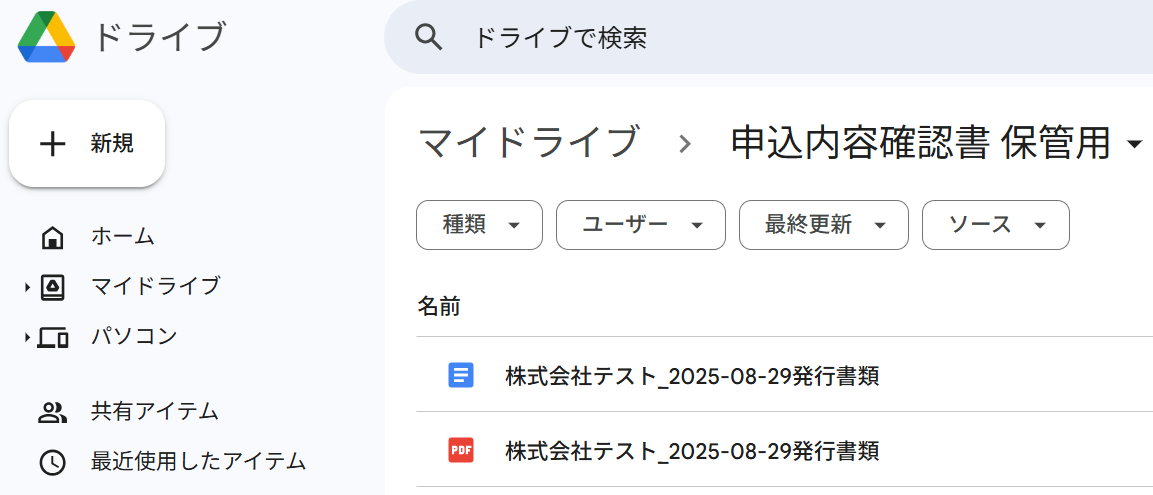Viewport: 1153px width, 495px height.
Task: Open the 申込内容確認書 保管用 folder menu arrow
Action: 1135,143
